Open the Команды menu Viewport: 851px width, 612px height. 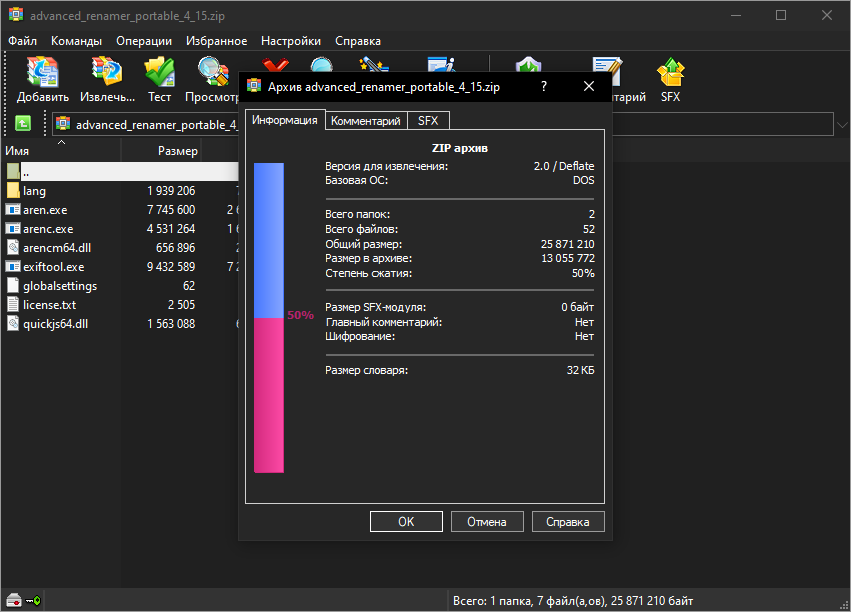pyautogui.click(x=76, y=41)
